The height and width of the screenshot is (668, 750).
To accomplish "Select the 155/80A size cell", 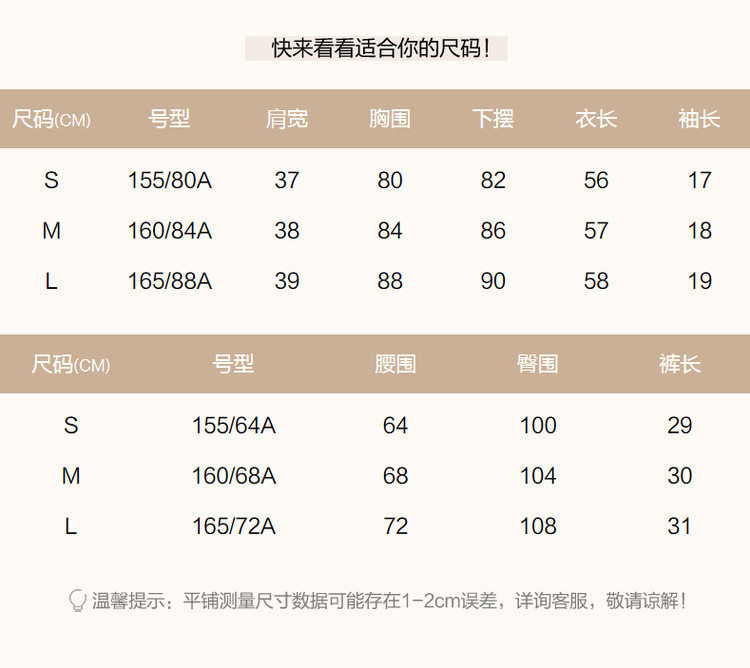I will pos(170,181).
